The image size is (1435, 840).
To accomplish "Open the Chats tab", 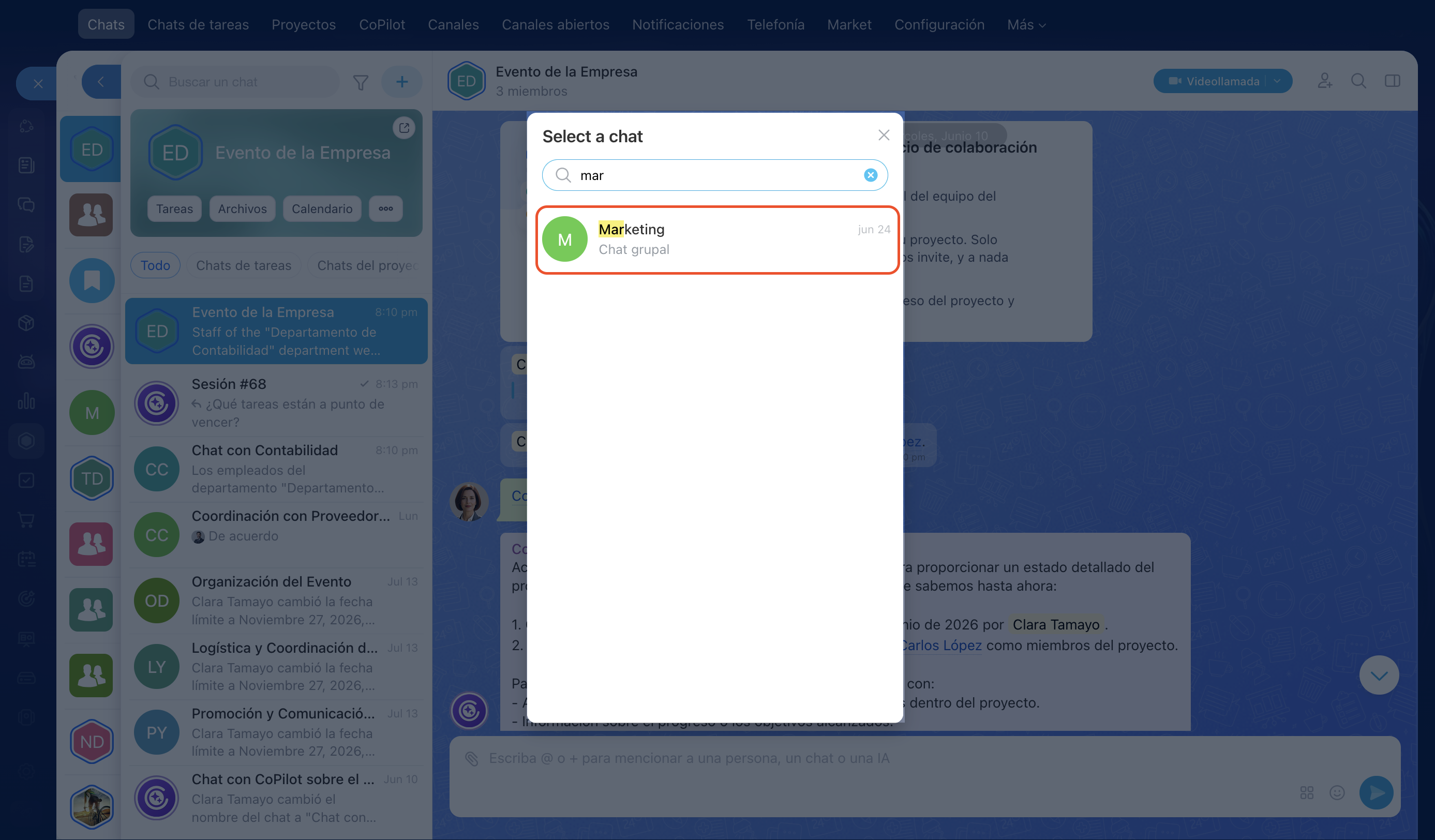I will tap(106, 24).
